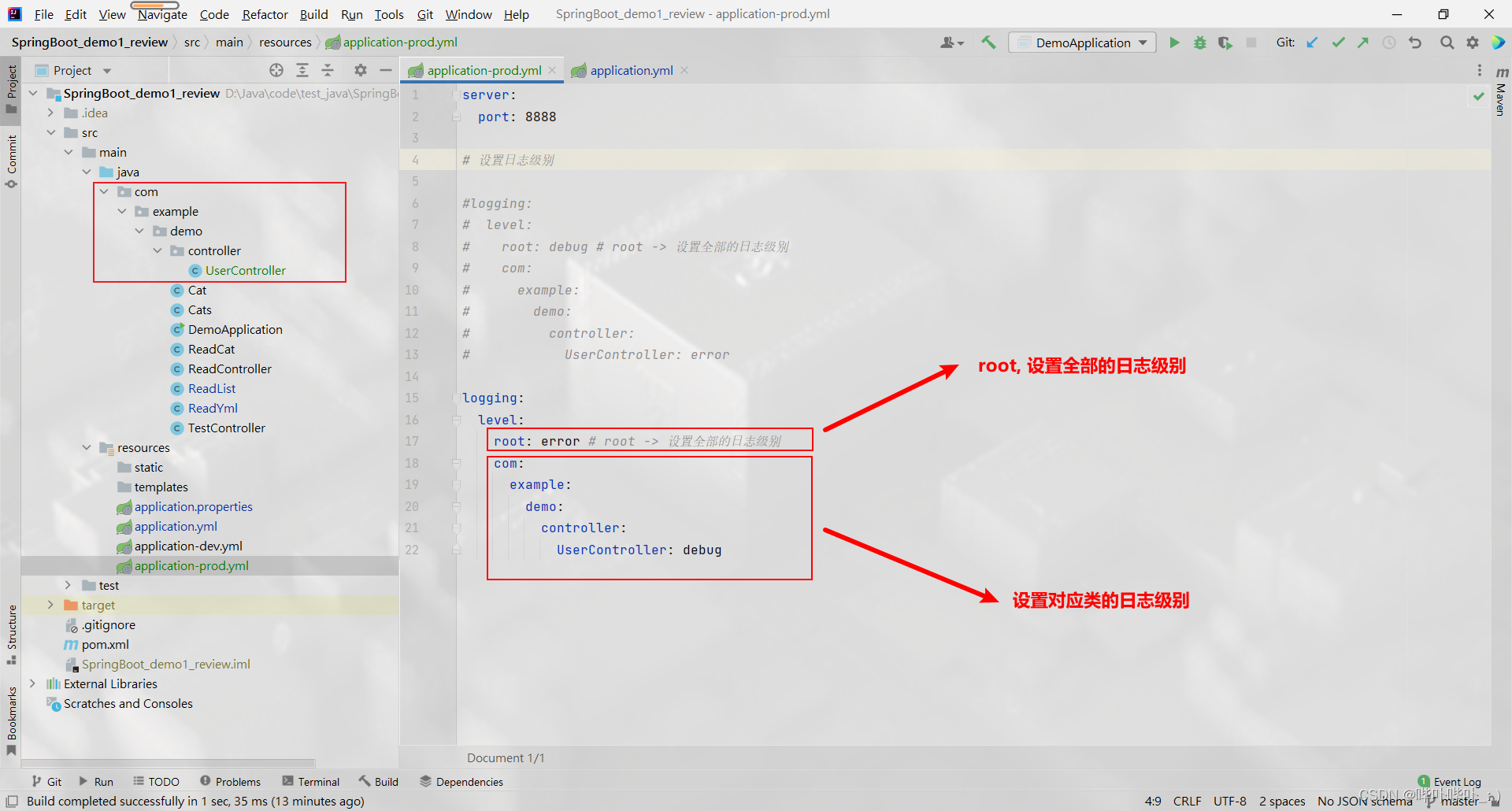Open the Refactor menu
Image resolution: width=1512 pixels, height=811 pixels.
pos(265,14)
